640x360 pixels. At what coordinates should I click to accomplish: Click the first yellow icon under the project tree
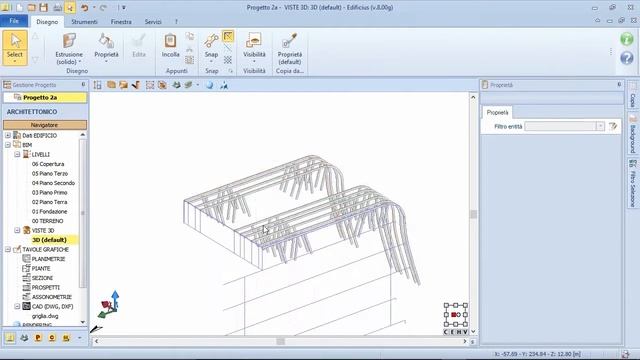[10, 338]
